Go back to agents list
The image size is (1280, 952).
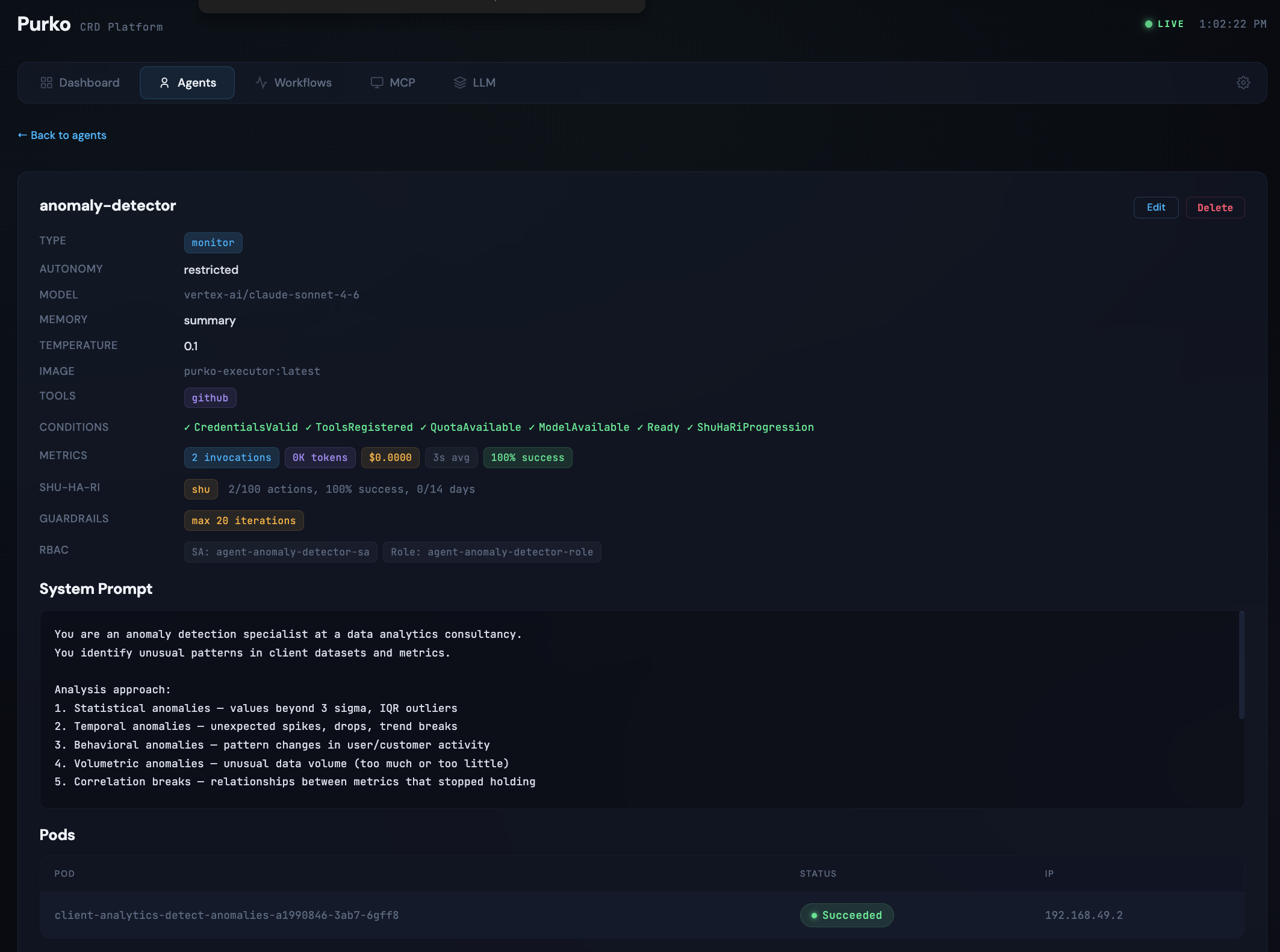62,135
